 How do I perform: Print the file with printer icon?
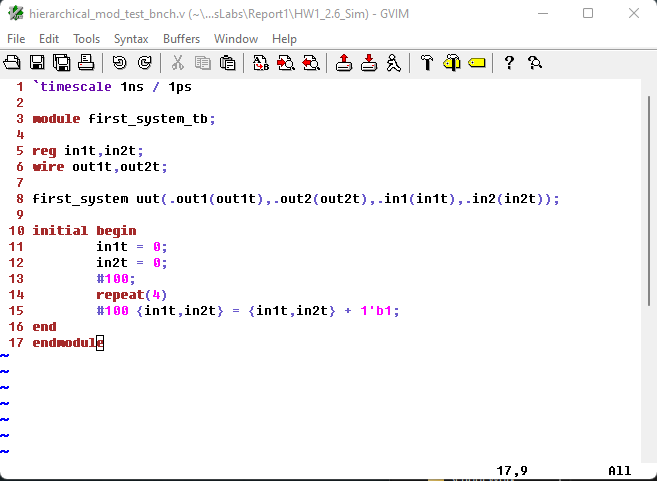pos(85,63)
